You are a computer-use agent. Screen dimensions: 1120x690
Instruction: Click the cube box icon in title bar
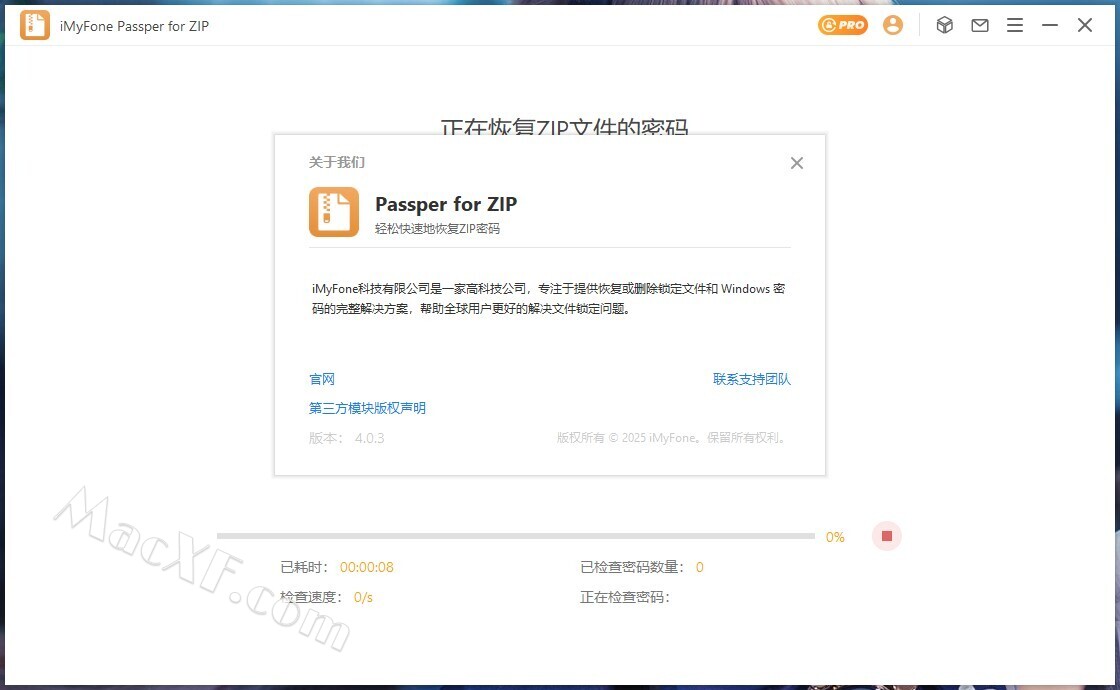click(x=944, y=25)
